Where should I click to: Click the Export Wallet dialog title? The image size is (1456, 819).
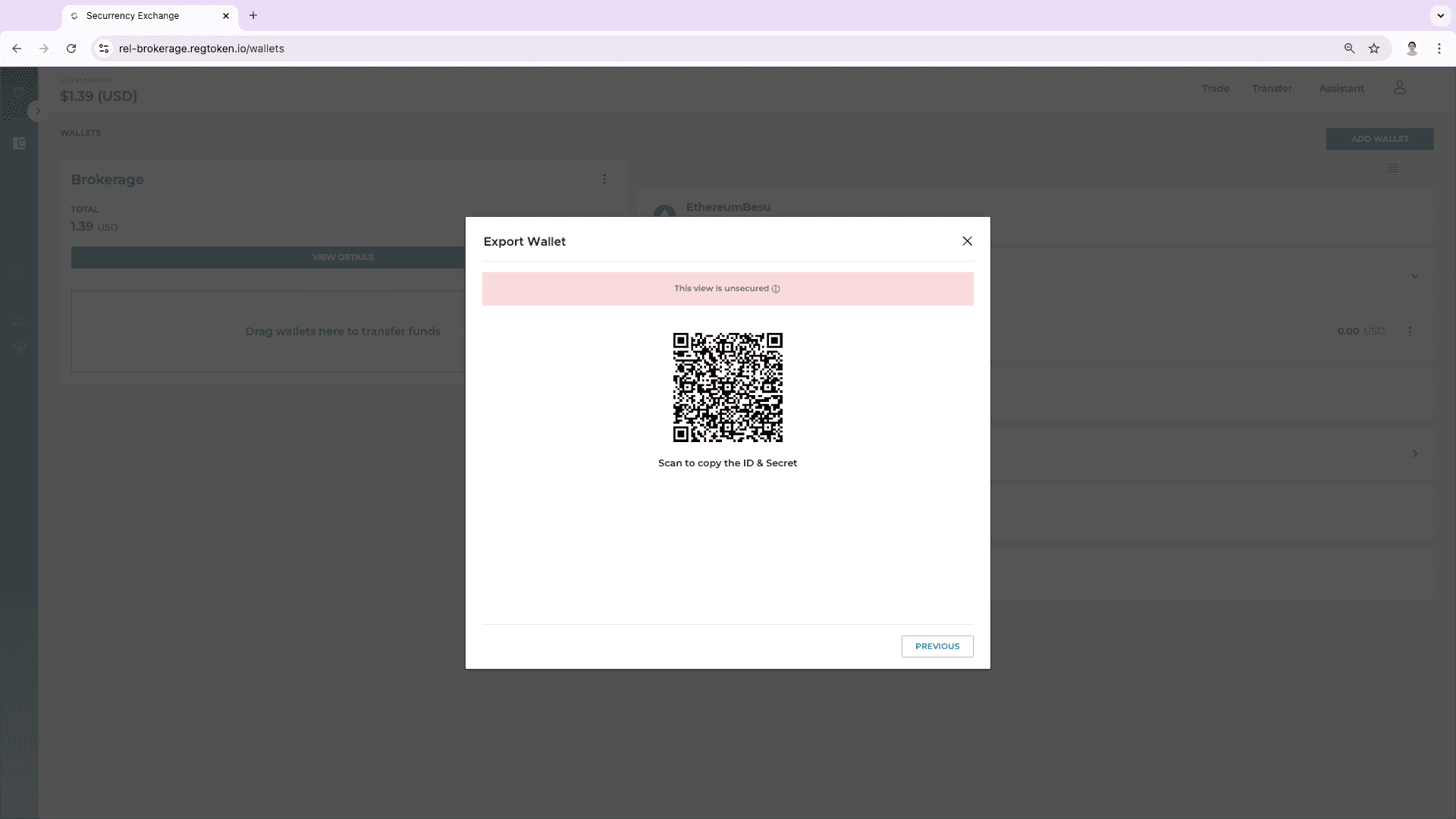(525, 241)
